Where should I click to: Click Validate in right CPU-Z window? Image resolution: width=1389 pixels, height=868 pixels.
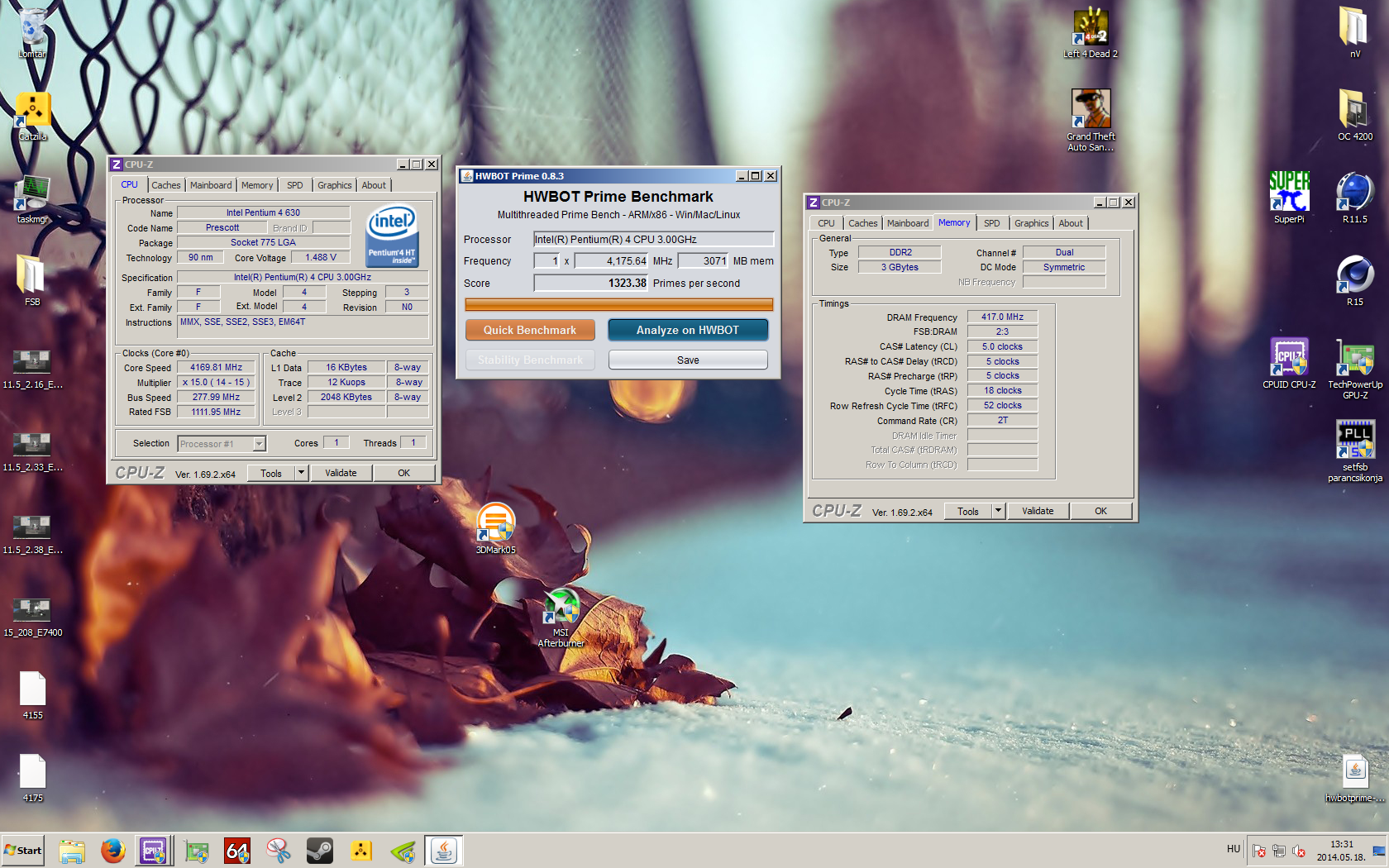(x=1038, y=511)
